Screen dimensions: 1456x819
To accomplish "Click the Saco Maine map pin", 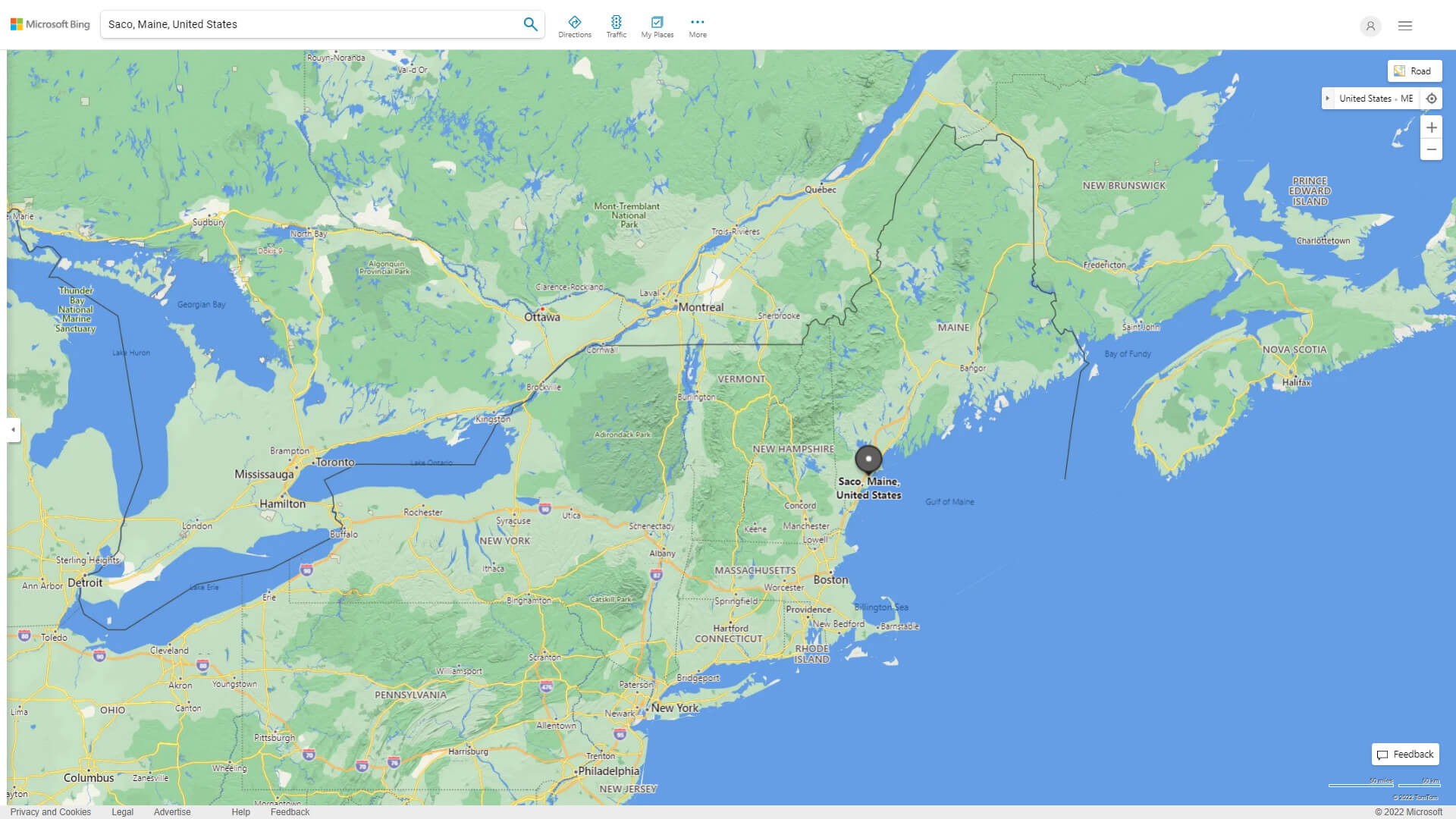I will coord(869,460).
